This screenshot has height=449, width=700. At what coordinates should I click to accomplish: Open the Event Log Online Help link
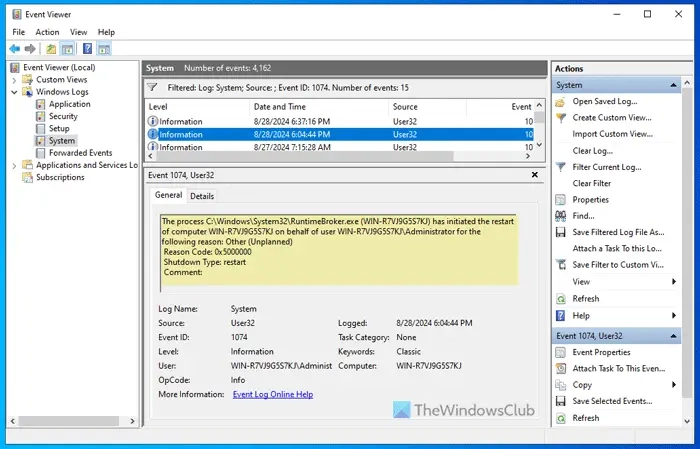(272, 395)
